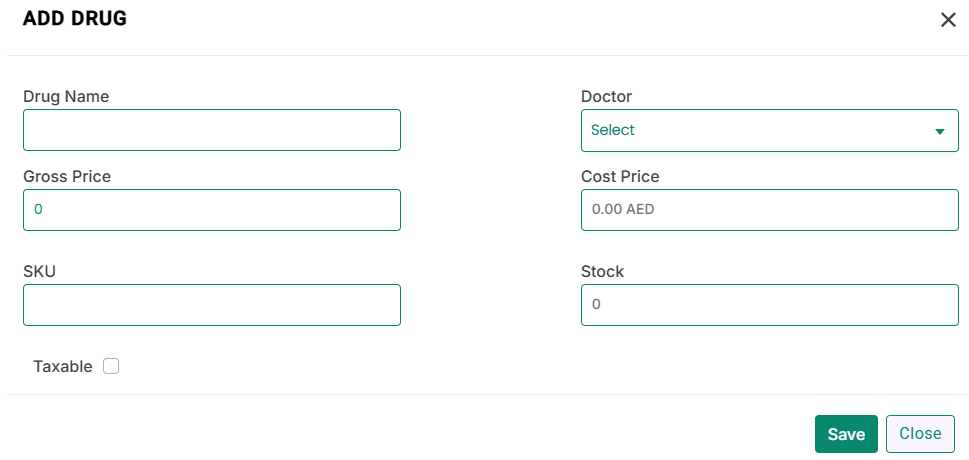Viewport: 969px width, 460px height.
Task: Click the Close button in footer
Action: click(920, 433)
